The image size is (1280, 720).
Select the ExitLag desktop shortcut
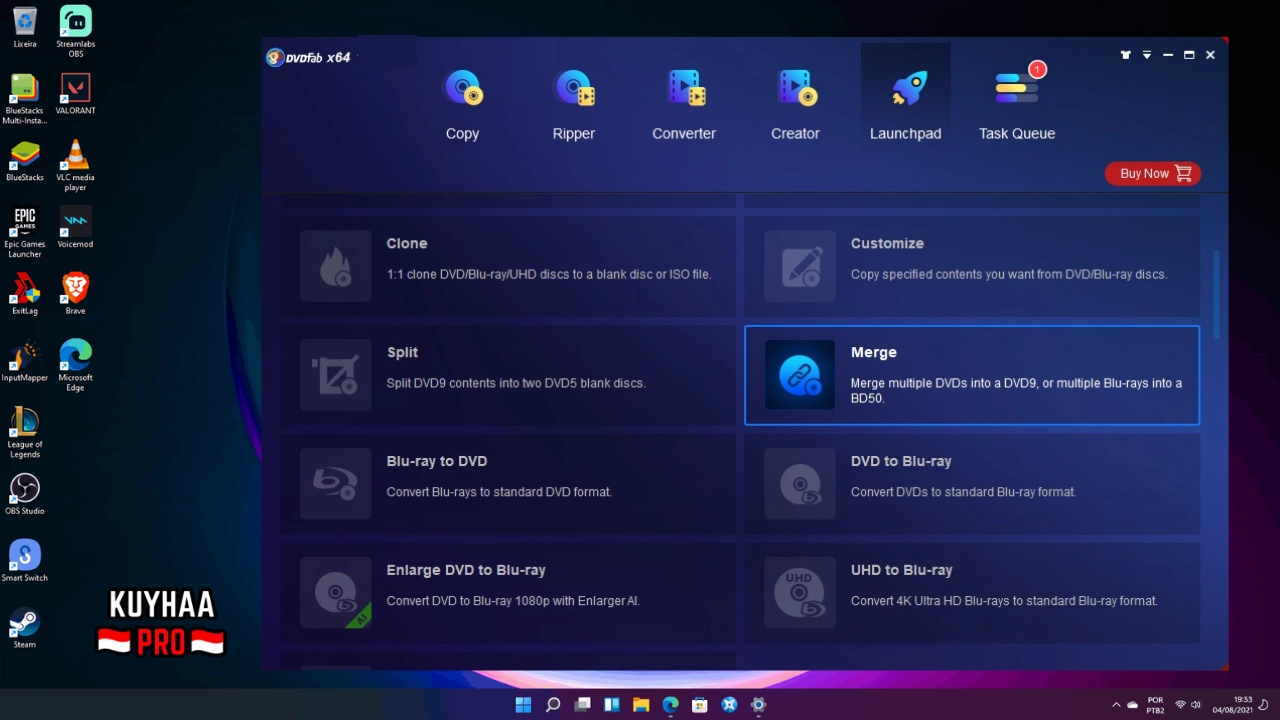[x=25, y=294]
